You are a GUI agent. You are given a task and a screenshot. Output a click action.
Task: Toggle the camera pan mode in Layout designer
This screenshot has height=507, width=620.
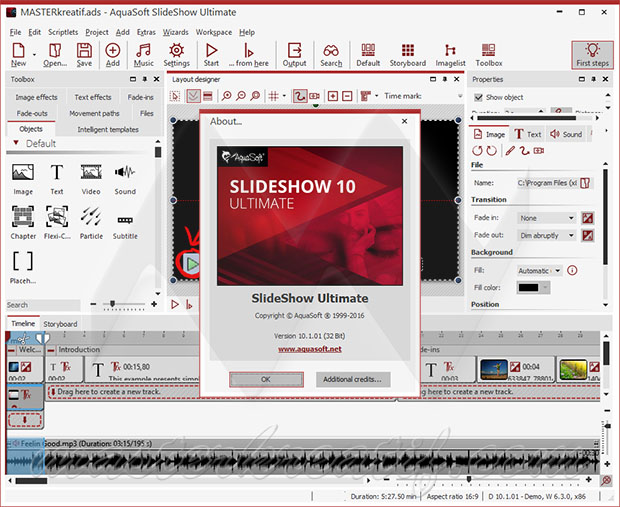(x=314, y=96)
